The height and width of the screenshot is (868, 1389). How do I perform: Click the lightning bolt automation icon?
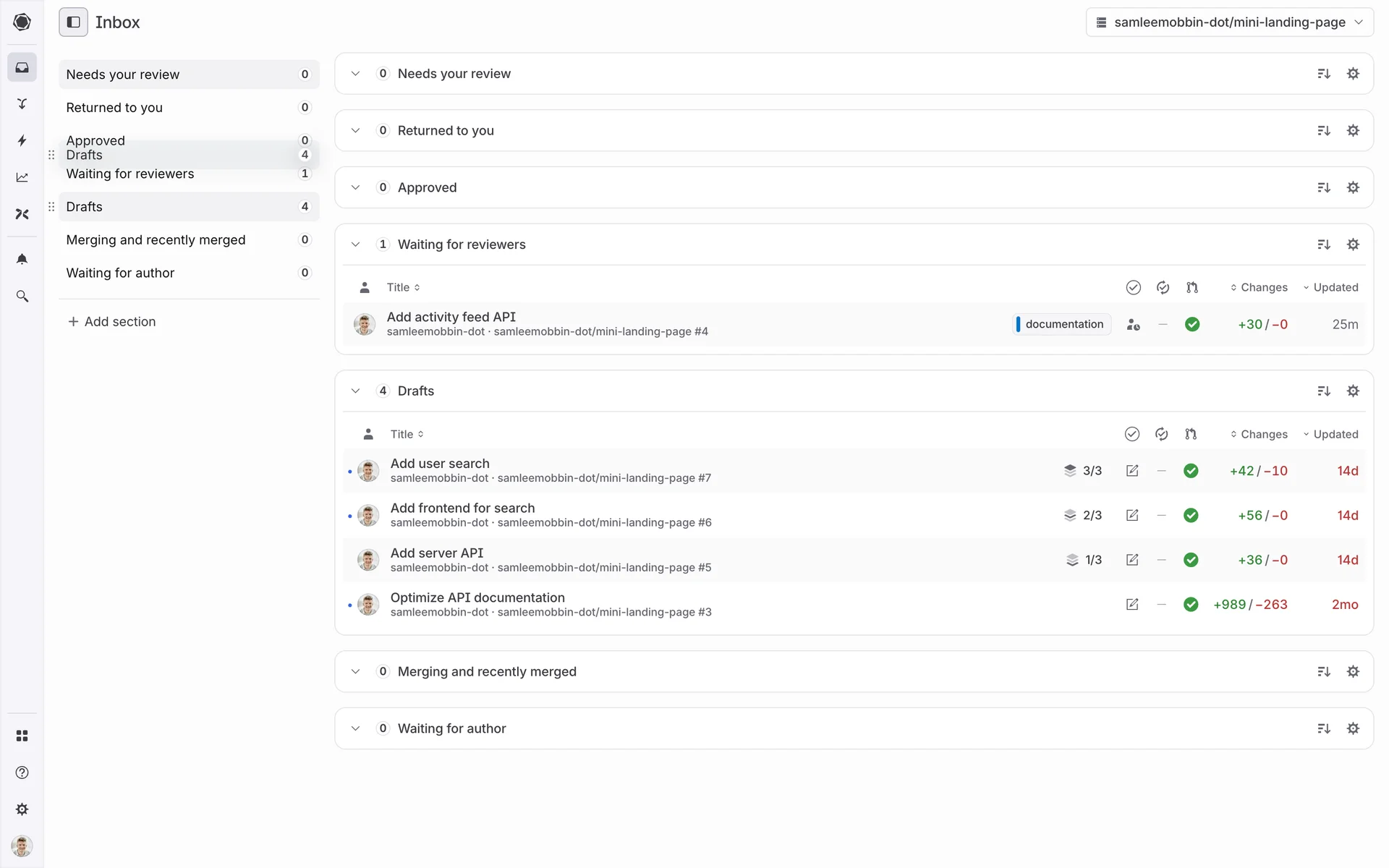(x=22, y=140)
